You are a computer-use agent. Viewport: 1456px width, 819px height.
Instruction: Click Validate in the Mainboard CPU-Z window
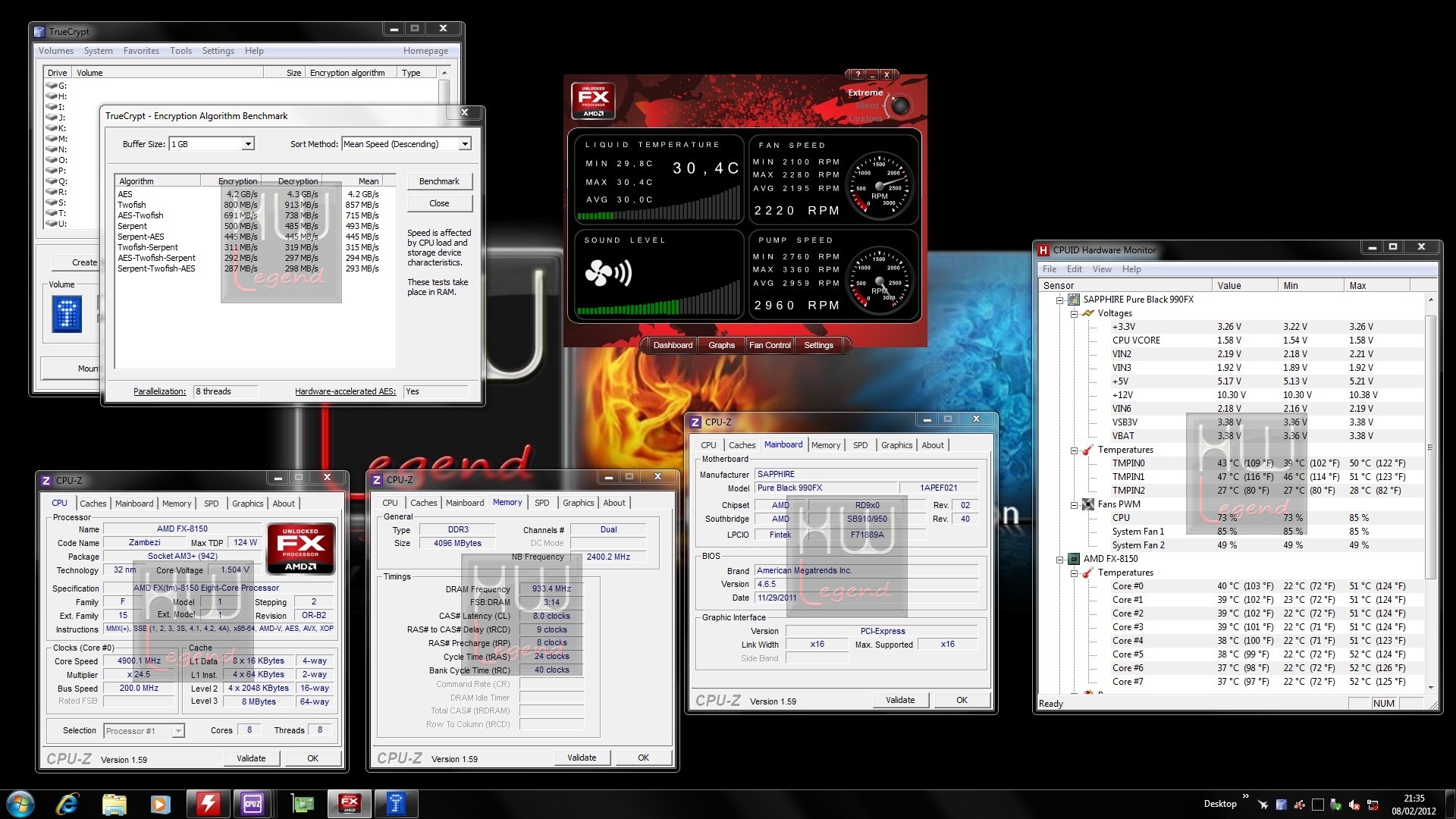tap(900, 700)
